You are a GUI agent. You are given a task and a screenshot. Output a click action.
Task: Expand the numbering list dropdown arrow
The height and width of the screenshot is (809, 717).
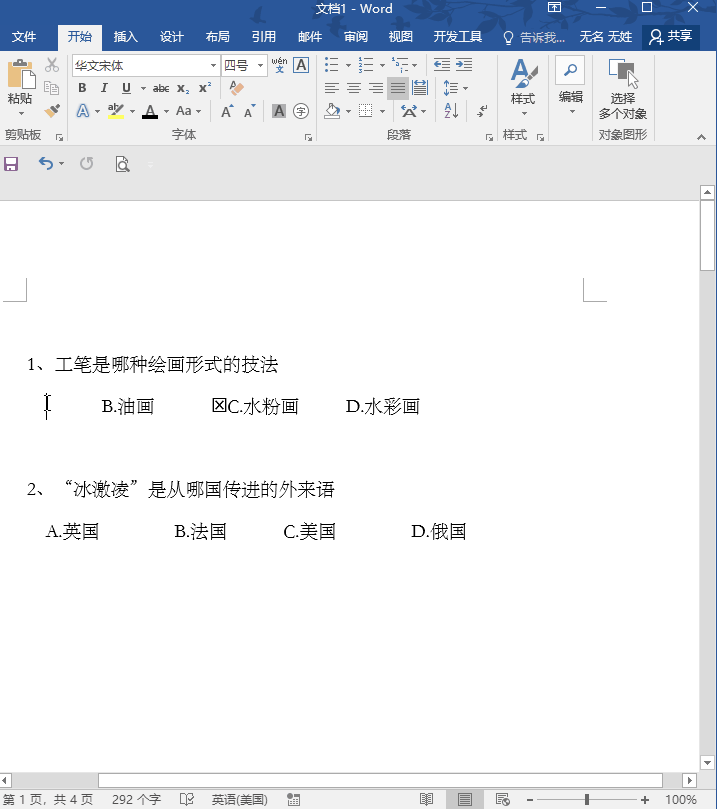coord(382,65)
